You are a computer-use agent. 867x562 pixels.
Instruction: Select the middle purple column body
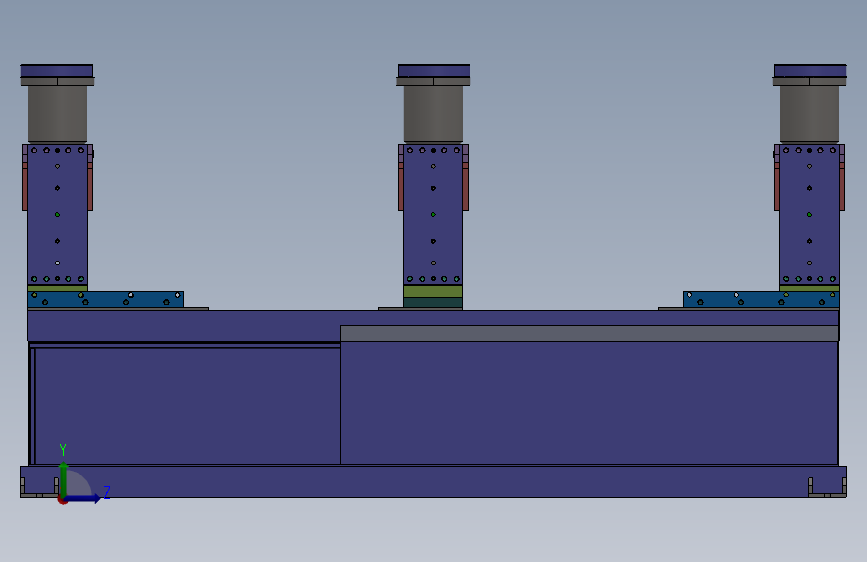tap(433, 215)
